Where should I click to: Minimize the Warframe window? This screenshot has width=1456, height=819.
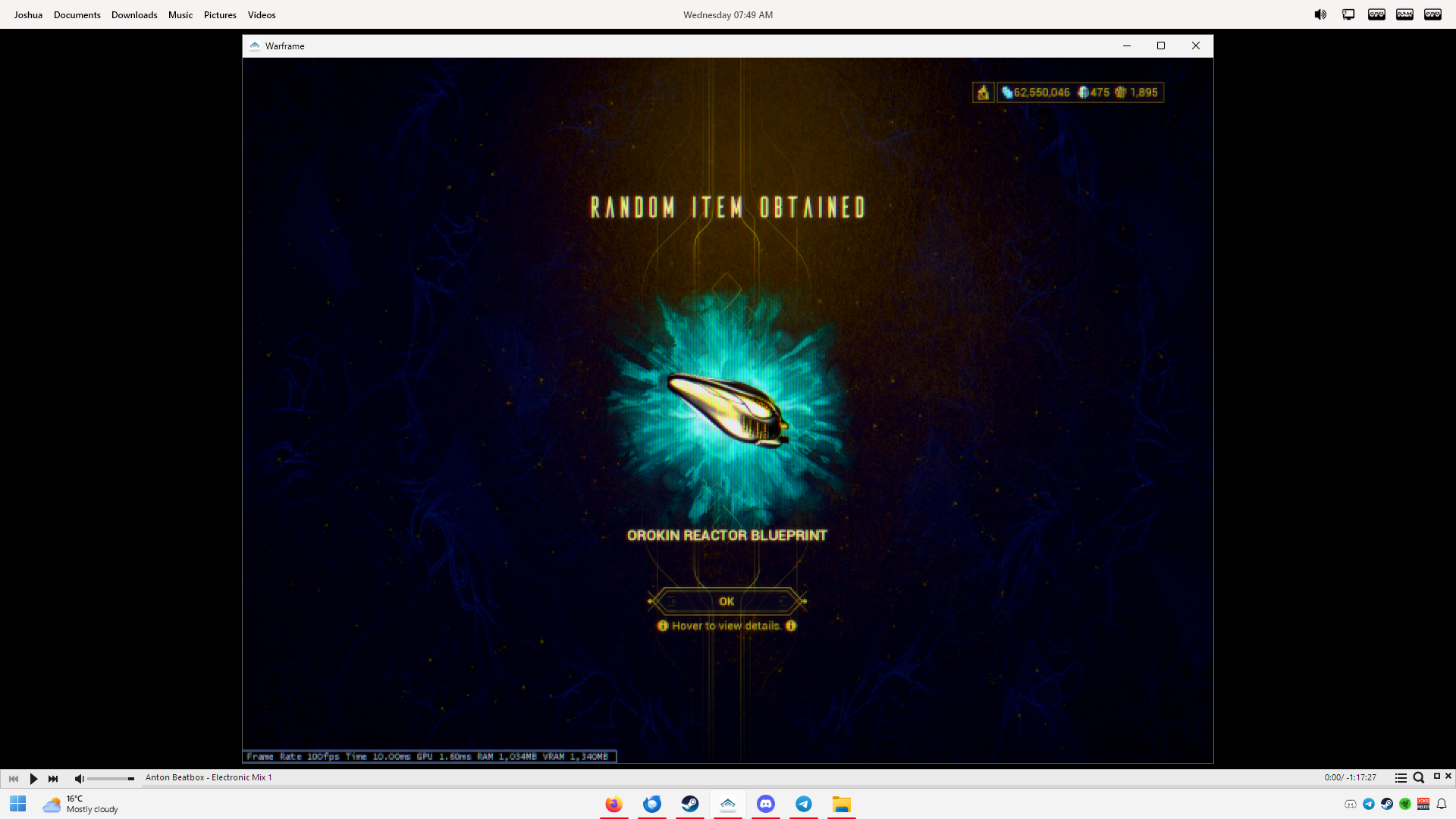(1127, 45)
